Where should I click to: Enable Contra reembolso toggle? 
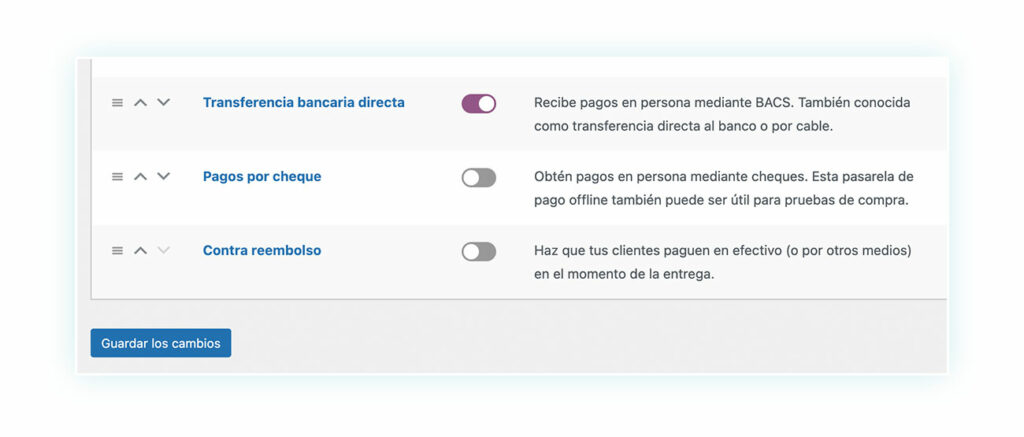[x=479, y=251]
